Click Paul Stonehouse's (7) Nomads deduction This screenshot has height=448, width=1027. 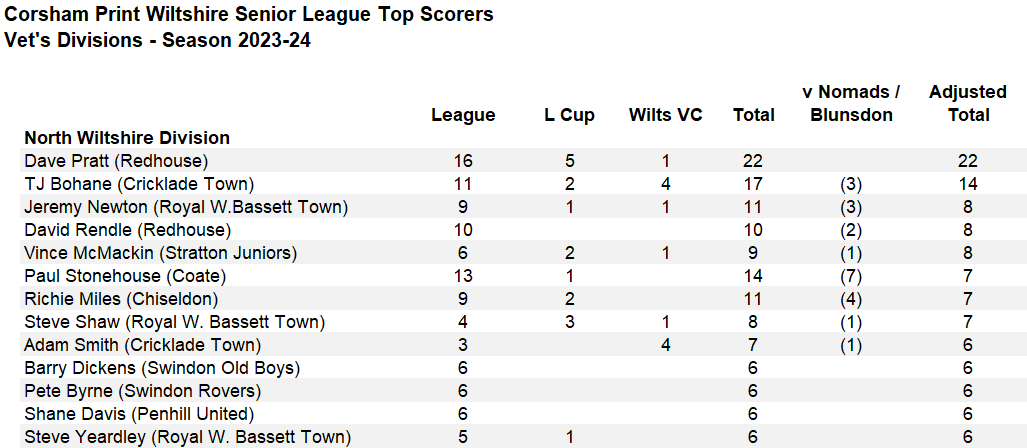click(851, 276)
